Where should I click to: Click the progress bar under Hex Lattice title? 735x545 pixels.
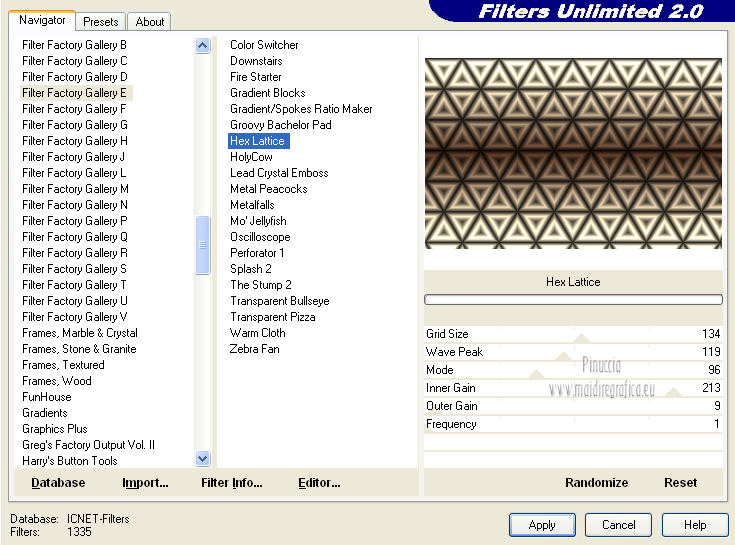(573, 299)
